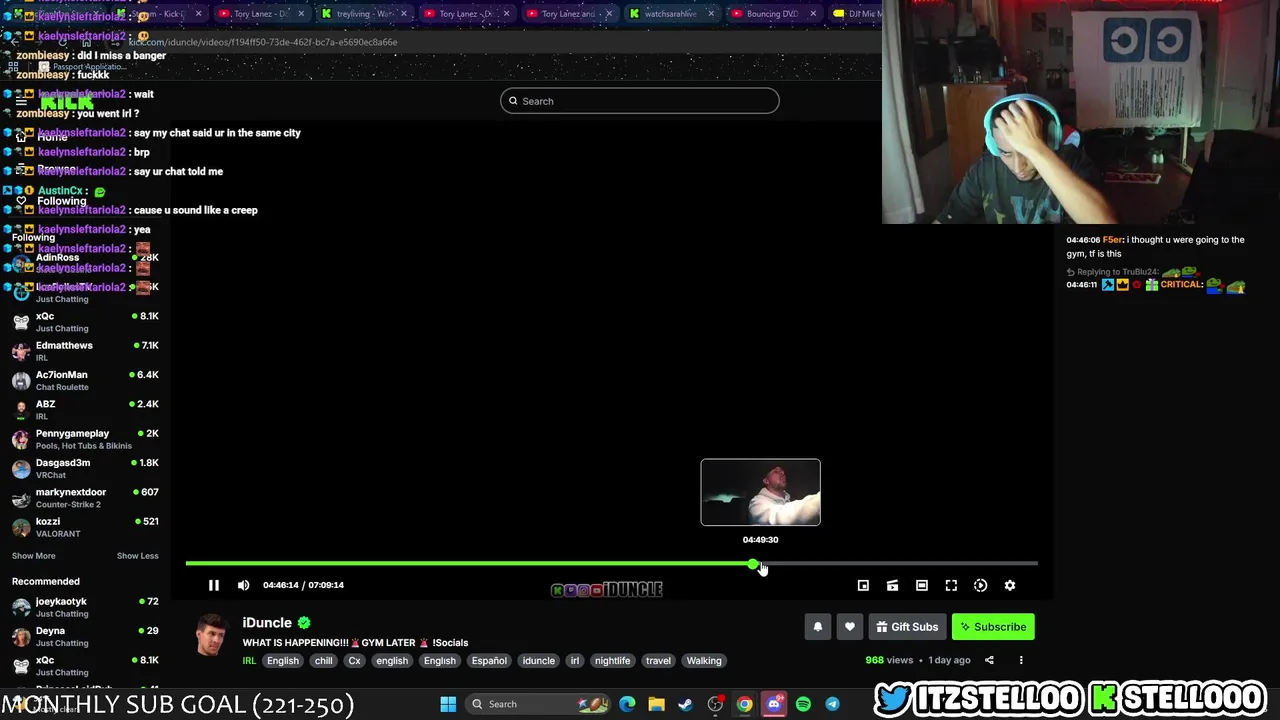Open Discord from the taskbar
1280x720 pixels.
[x=774, y=704]
